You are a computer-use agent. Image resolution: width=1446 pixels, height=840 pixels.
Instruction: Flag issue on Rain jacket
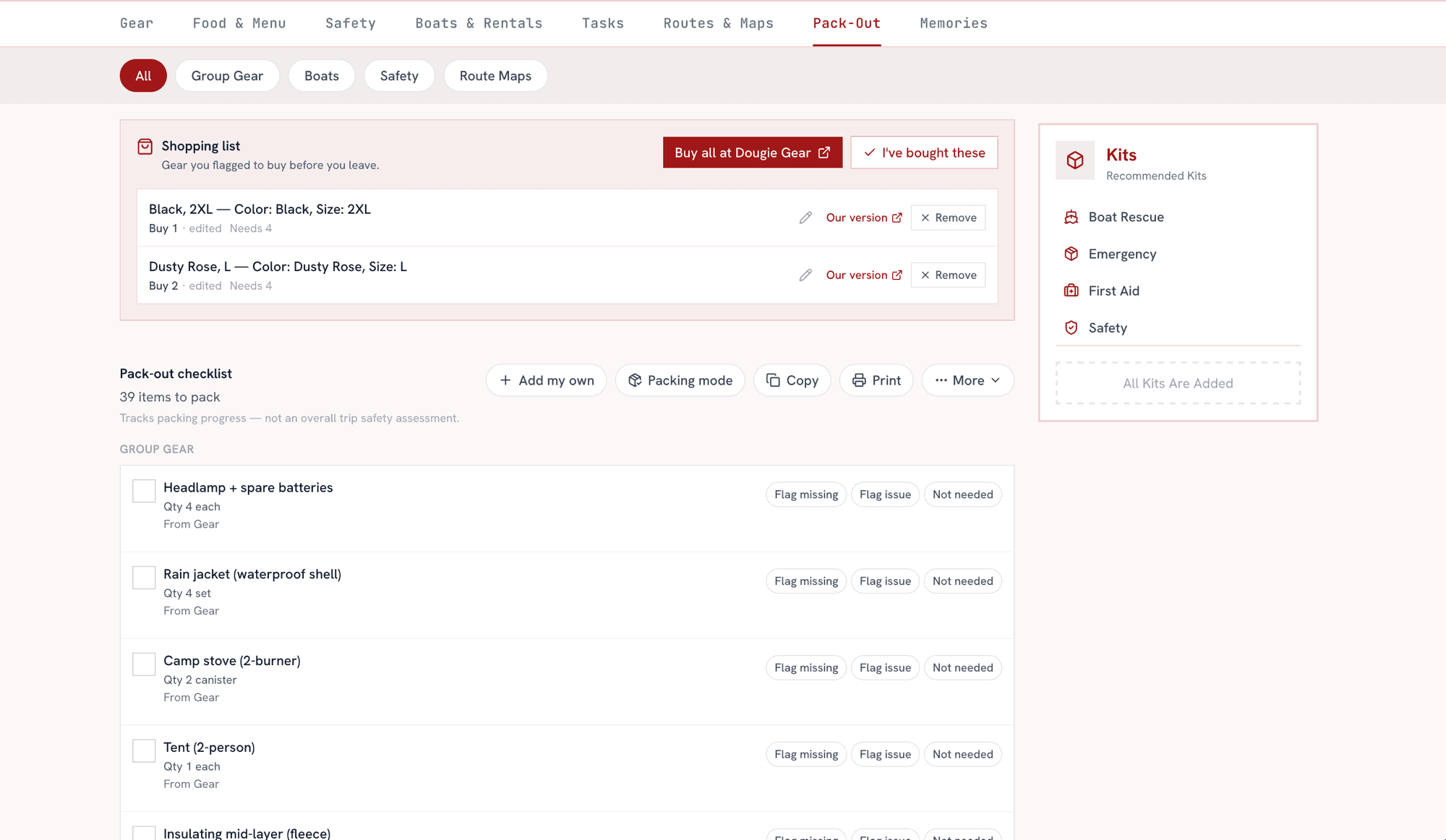pos(885,581)
